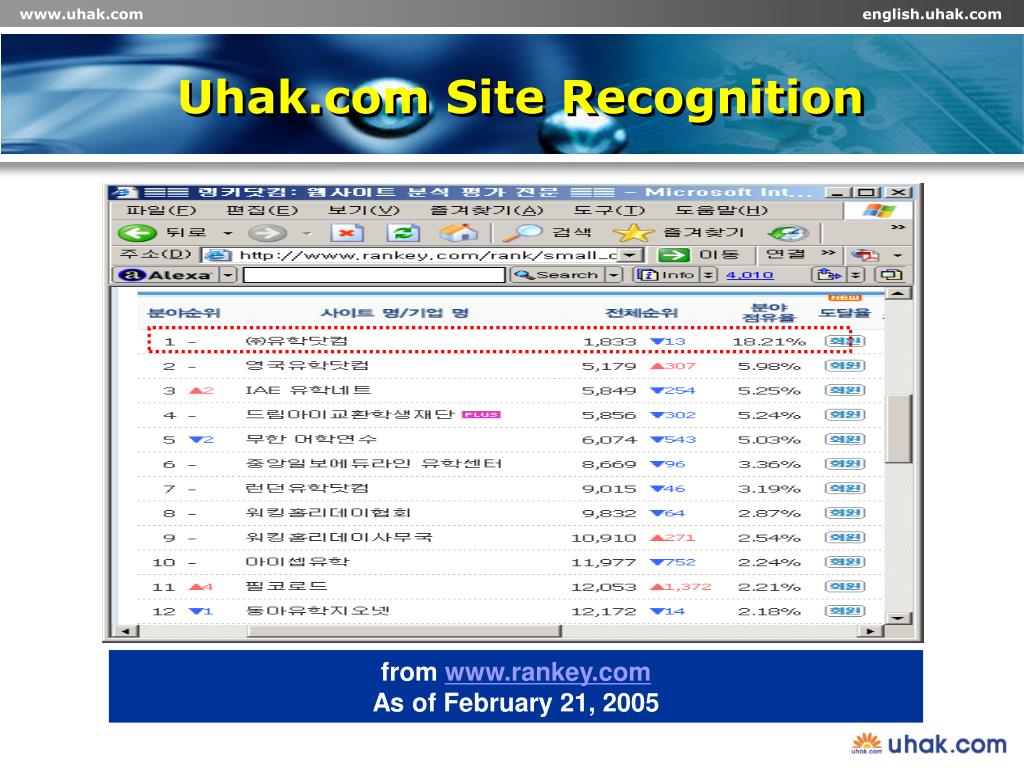Viewport: 1024px width, 768px height.
Task: Click site name 중앙일보에듀라인 유학센터
Action: 374,463
